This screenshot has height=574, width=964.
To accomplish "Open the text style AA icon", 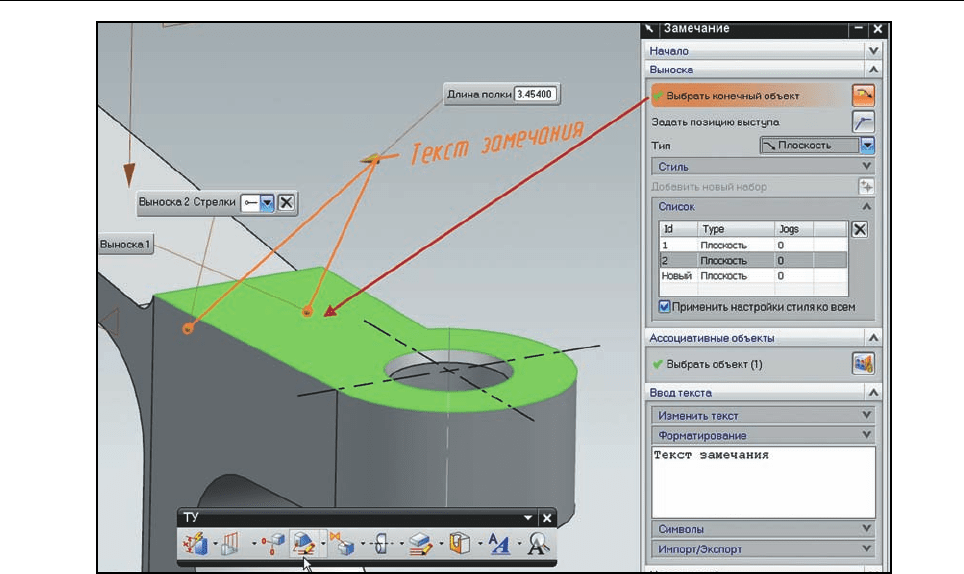I will (x=499, y=544).
